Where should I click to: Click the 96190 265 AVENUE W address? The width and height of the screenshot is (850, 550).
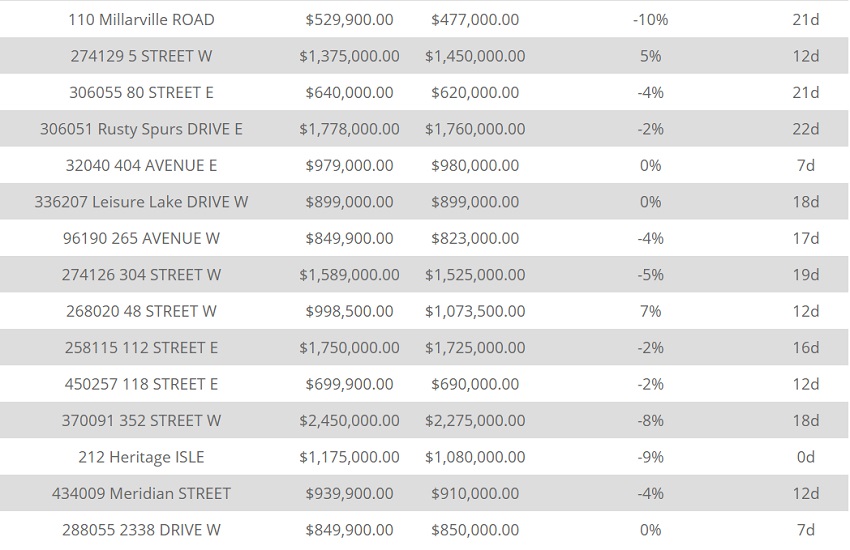pos(141,239)
